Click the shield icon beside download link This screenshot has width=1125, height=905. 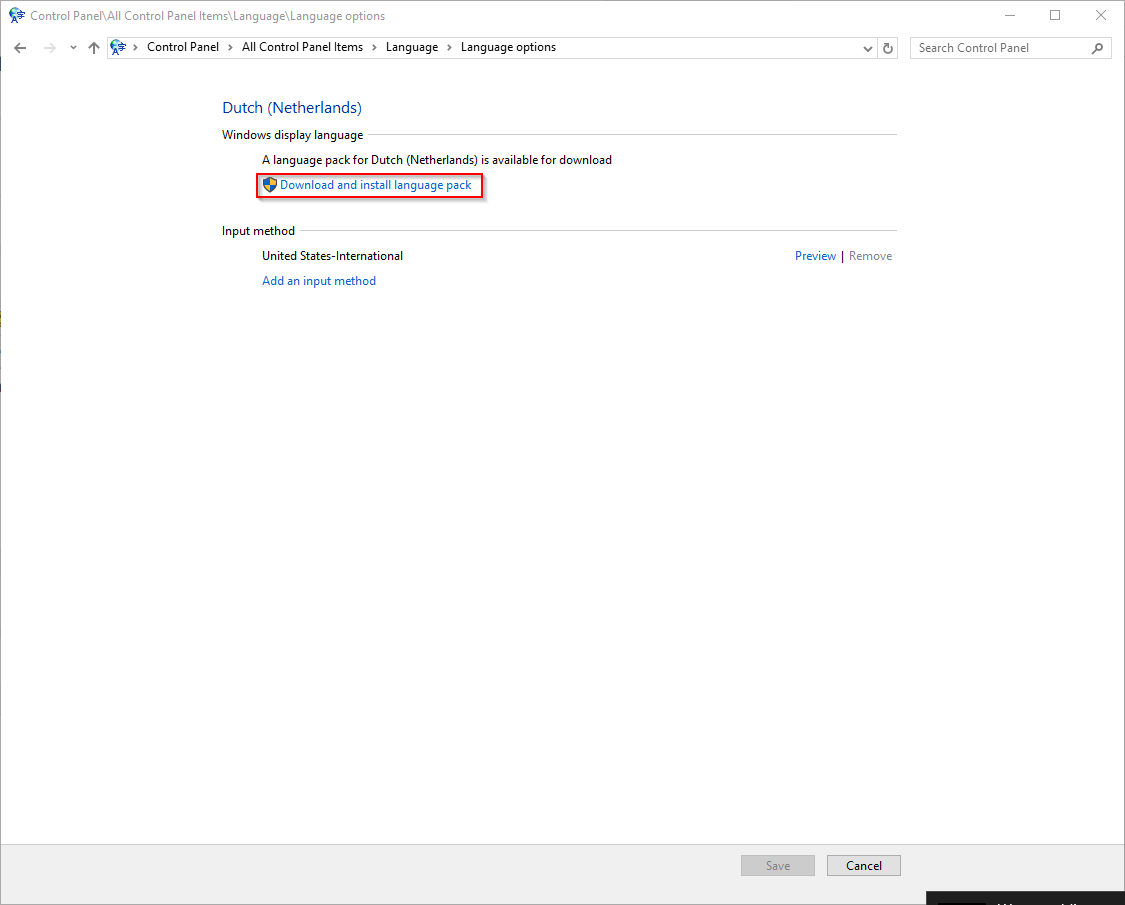pyautogui.click(x=269, y=185)
